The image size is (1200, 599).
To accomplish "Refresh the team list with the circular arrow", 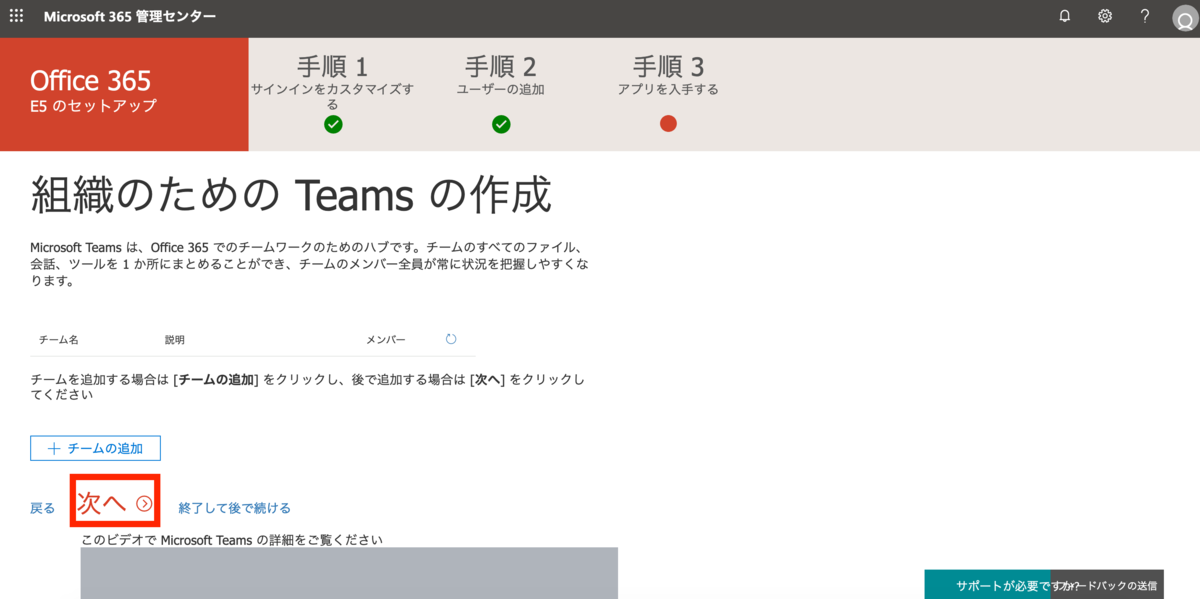I will click(450, 339).
